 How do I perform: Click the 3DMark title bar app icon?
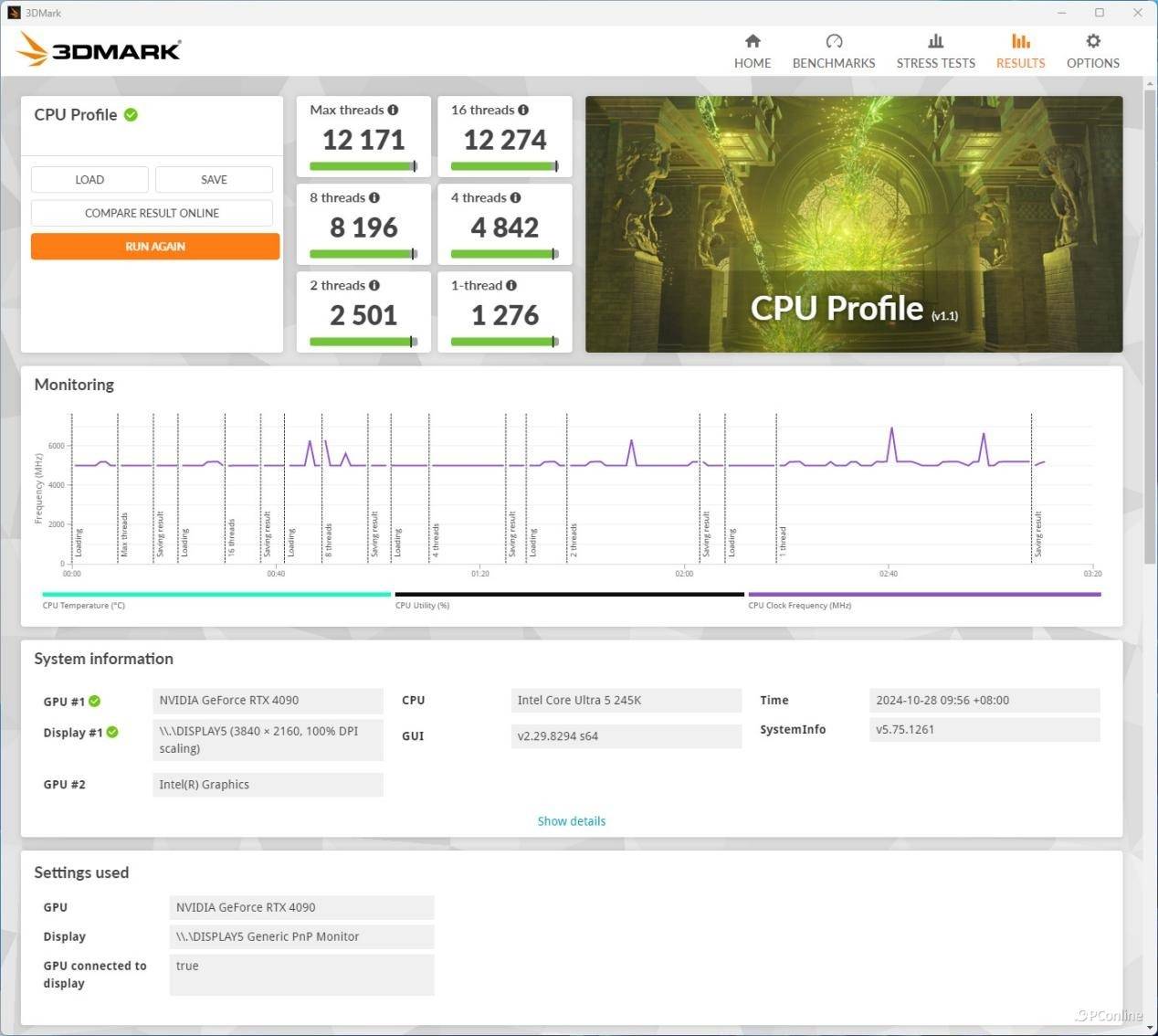pyautogui.click(x=14, y=13)
